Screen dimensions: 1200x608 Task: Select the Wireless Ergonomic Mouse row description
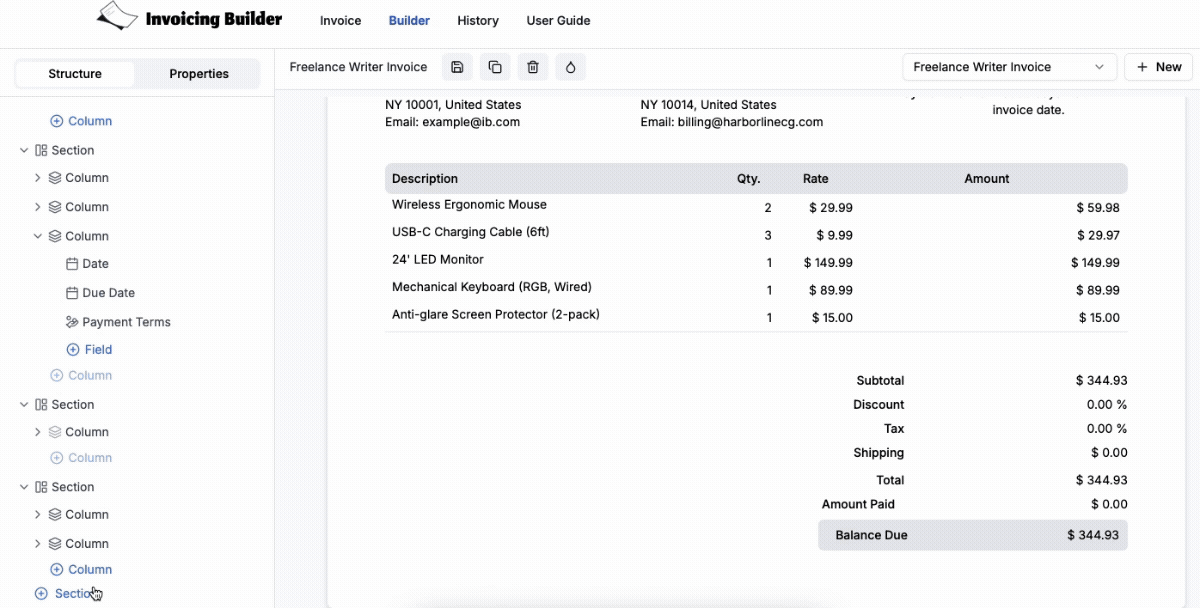point(469,205)
